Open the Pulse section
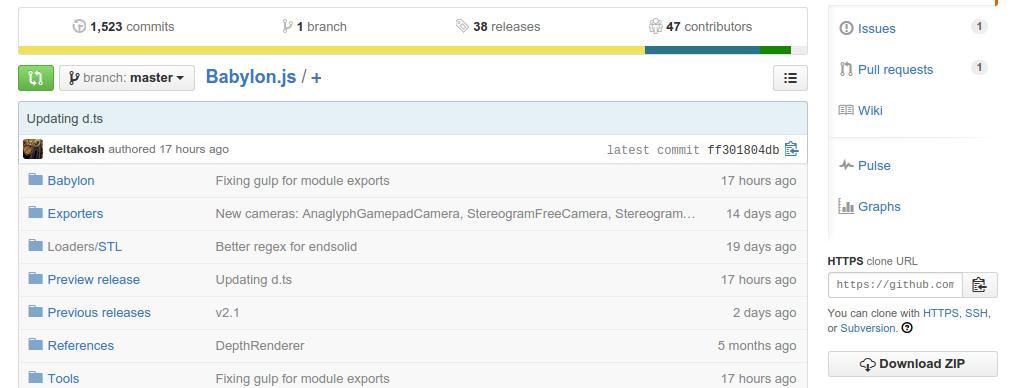Image resolution: width=1019 pixels, height=388 pixels. pyautogui.click(x=874, y=166)
